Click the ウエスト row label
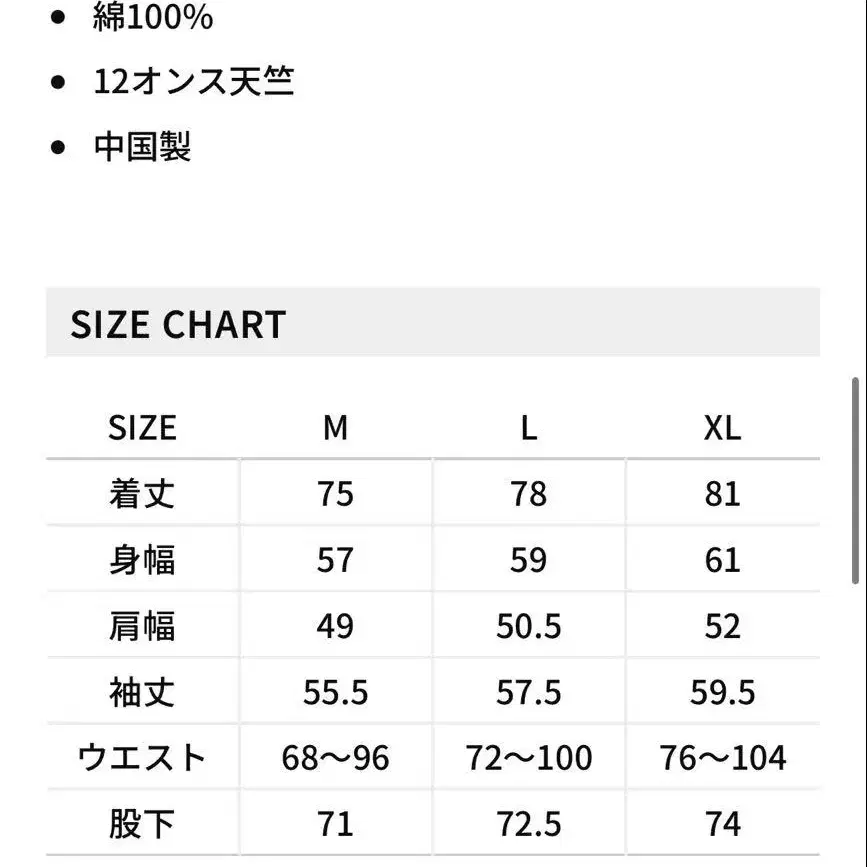The height and width of the screenshot is (867, 867). [142, 758]
